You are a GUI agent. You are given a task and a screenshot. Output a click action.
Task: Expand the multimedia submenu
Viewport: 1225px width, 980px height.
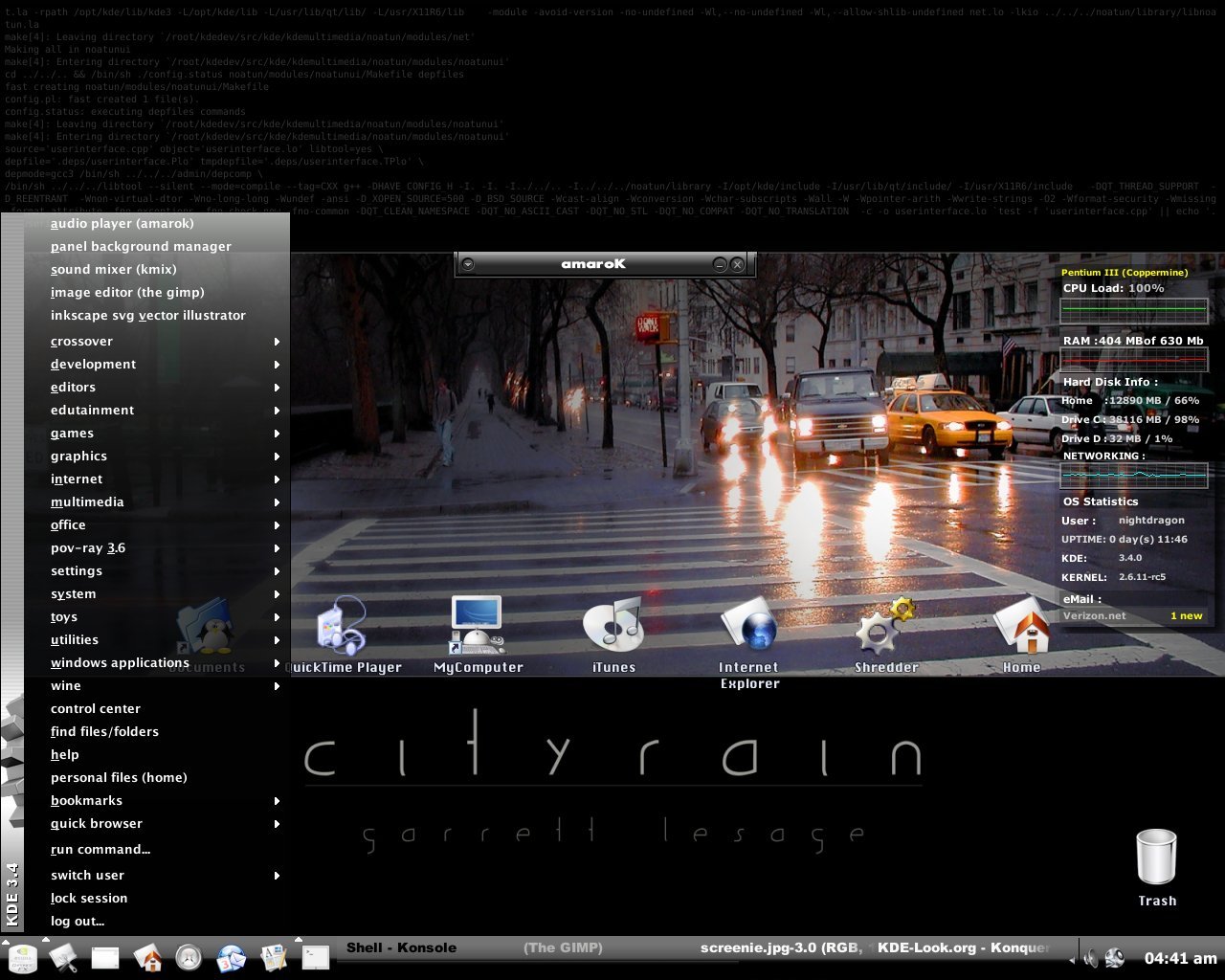157,502
